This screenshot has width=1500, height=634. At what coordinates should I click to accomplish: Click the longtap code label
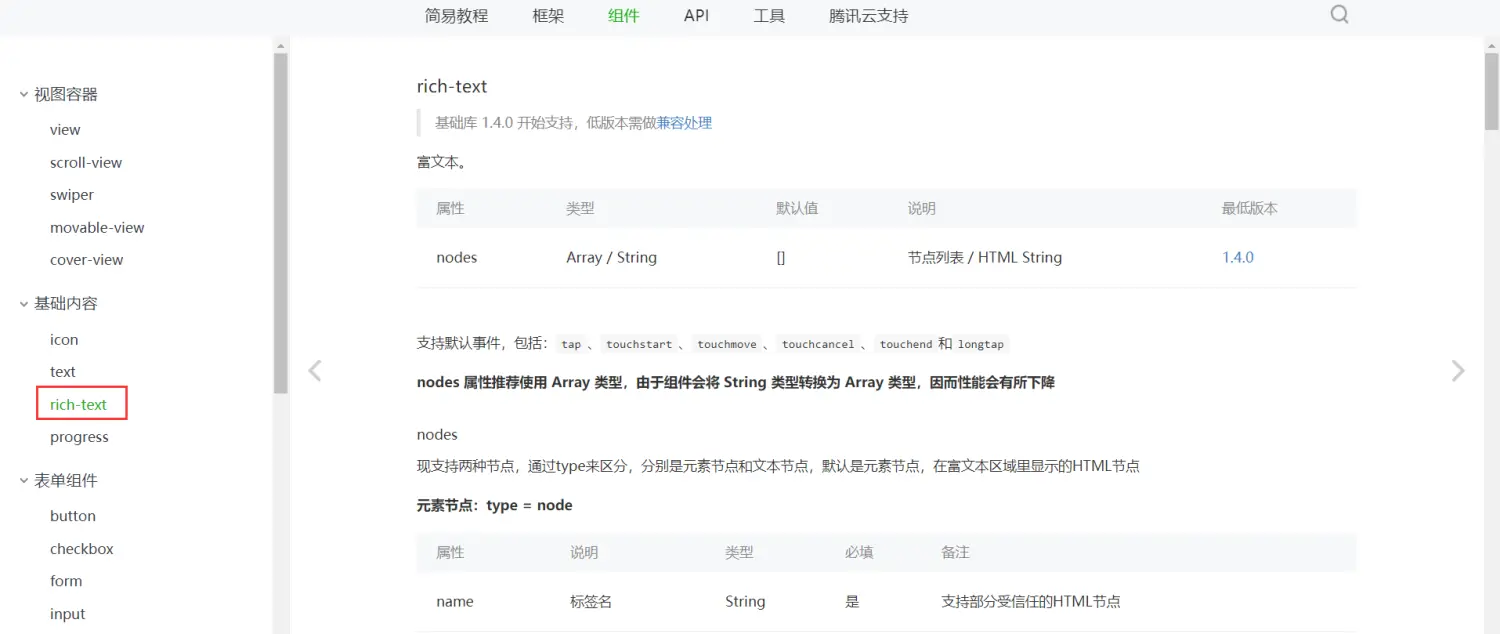pos(981,344)
